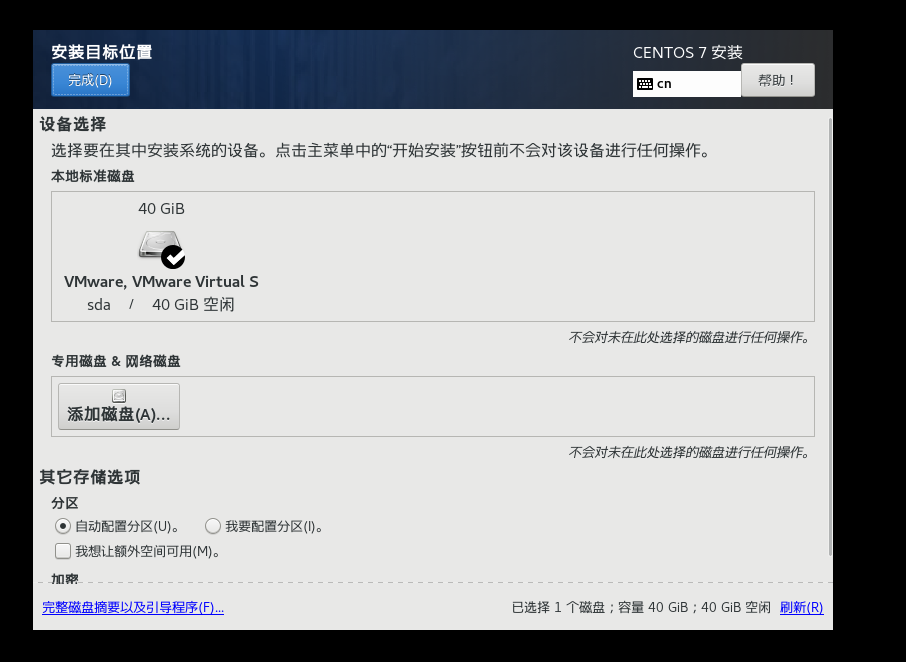Viewport: 906px width, 662px height.
Task: Click the 40 GiB capacity label above the disk
Action: (x=161, y=209)
